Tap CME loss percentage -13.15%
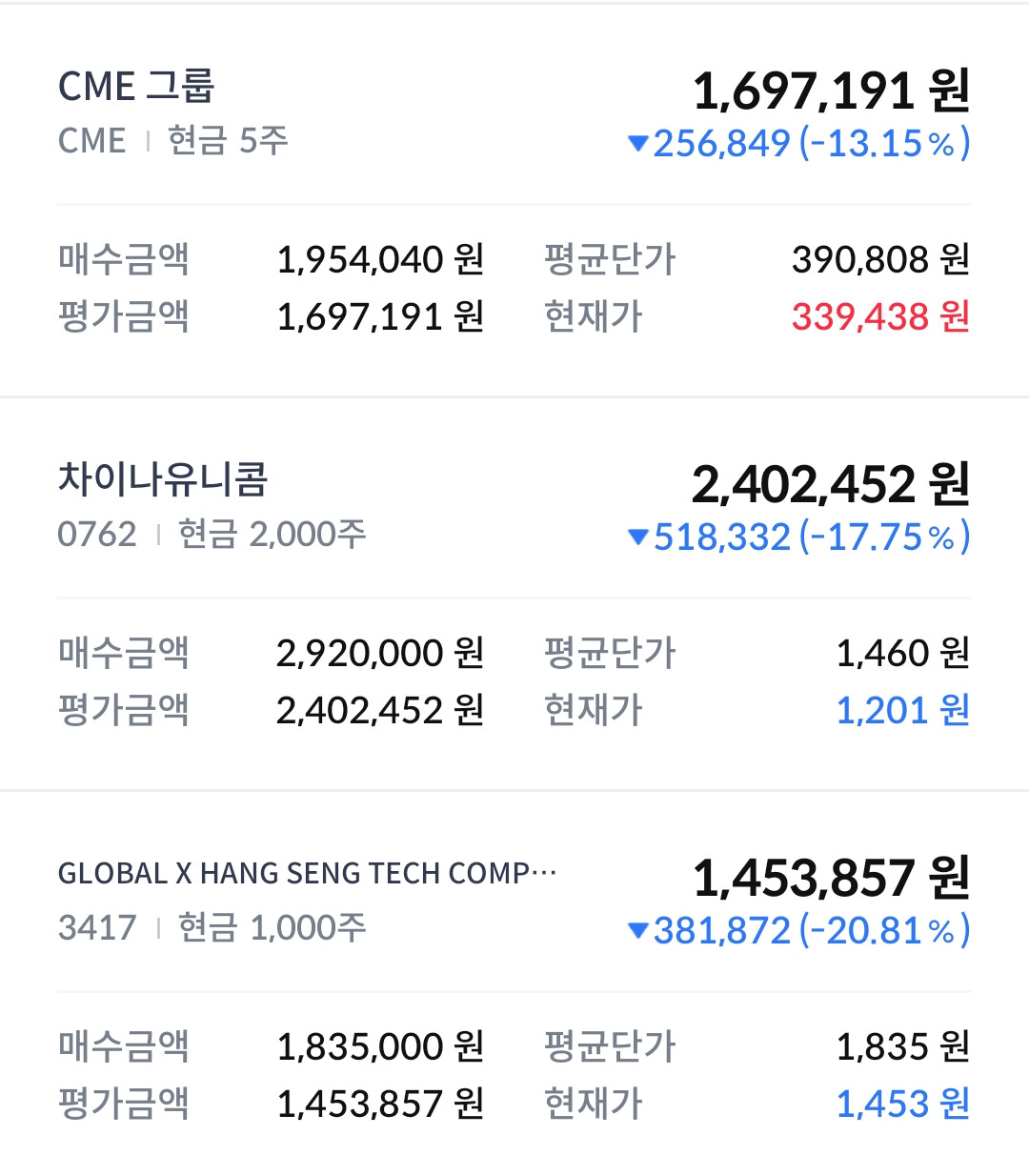This screenshot has height=1176, width=1029. point(884,144)
